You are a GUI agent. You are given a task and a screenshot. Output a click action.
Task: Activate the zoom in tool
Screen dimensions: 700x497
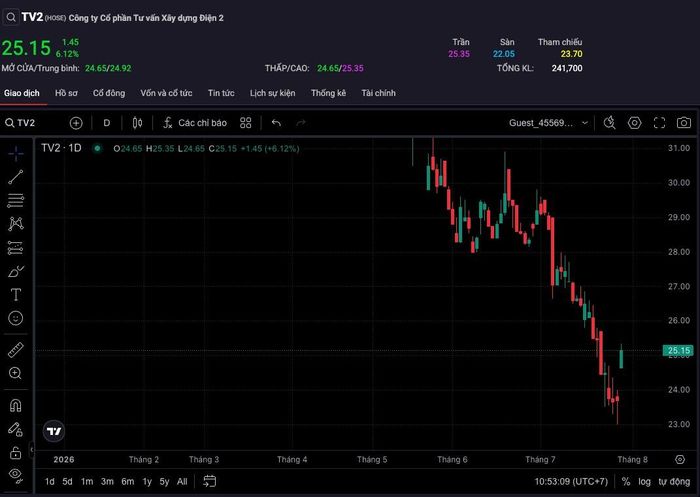pos(15,373)
